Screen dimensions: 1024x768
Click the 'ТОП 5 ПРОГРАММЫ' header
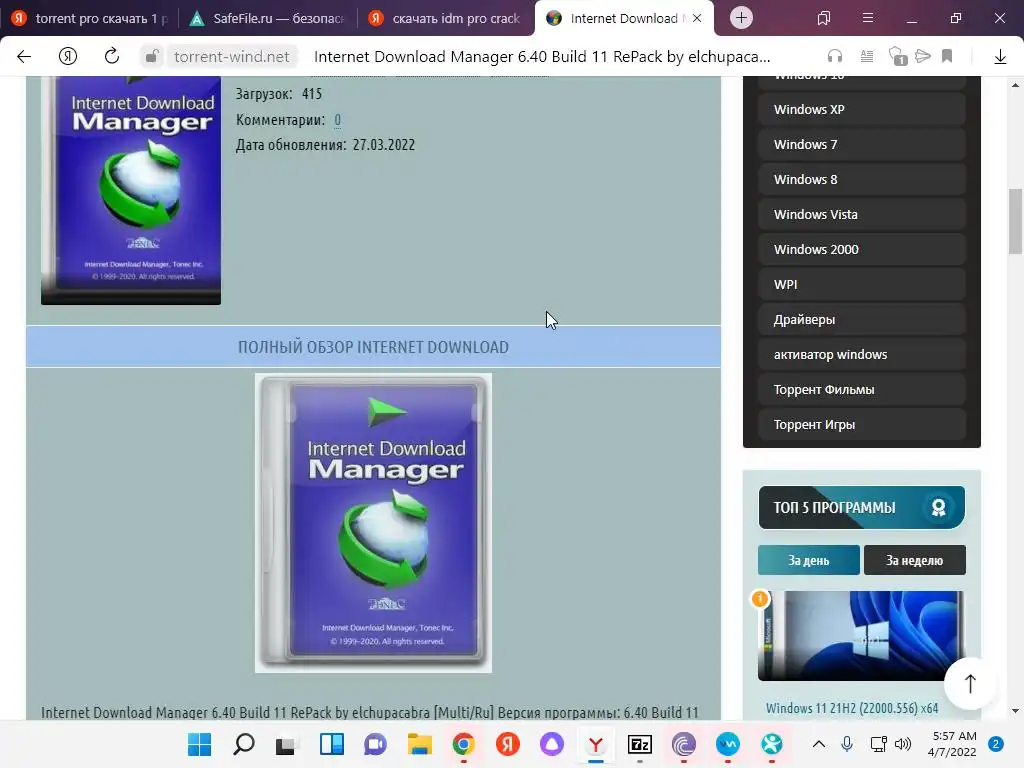[x=861, y=507]
